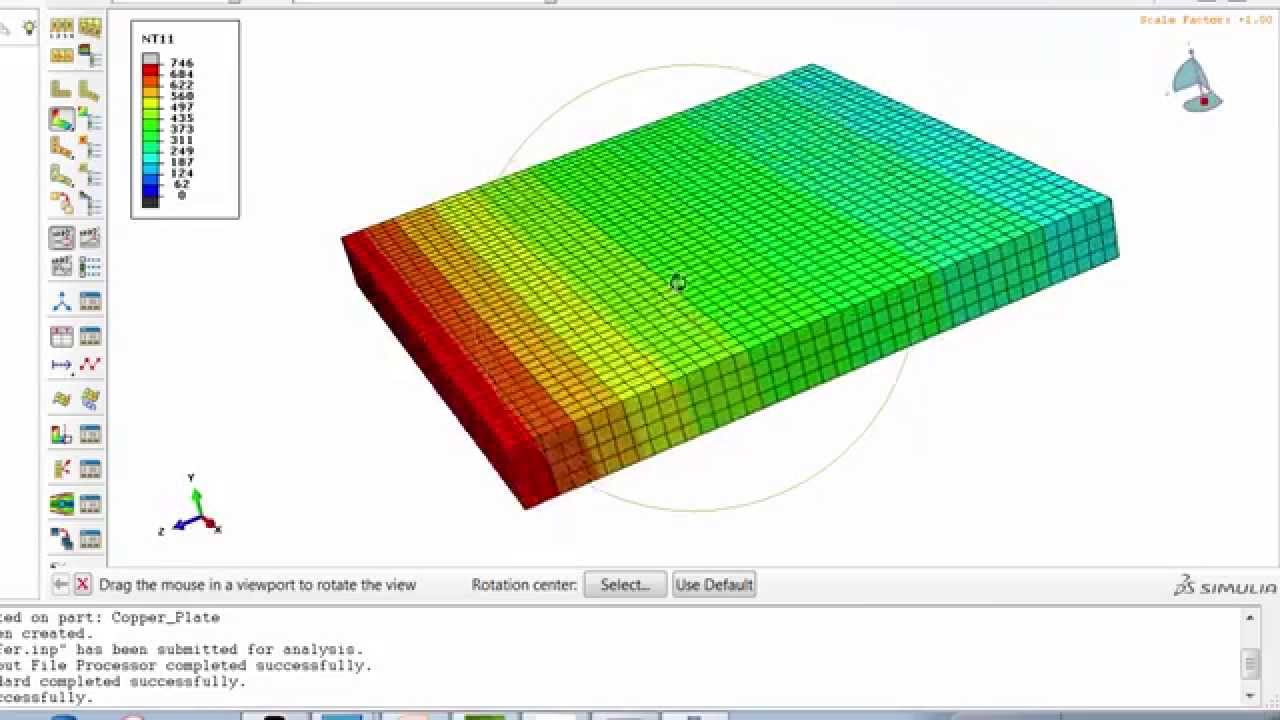
Task: Create XY Data
Action: coord(62,337)
